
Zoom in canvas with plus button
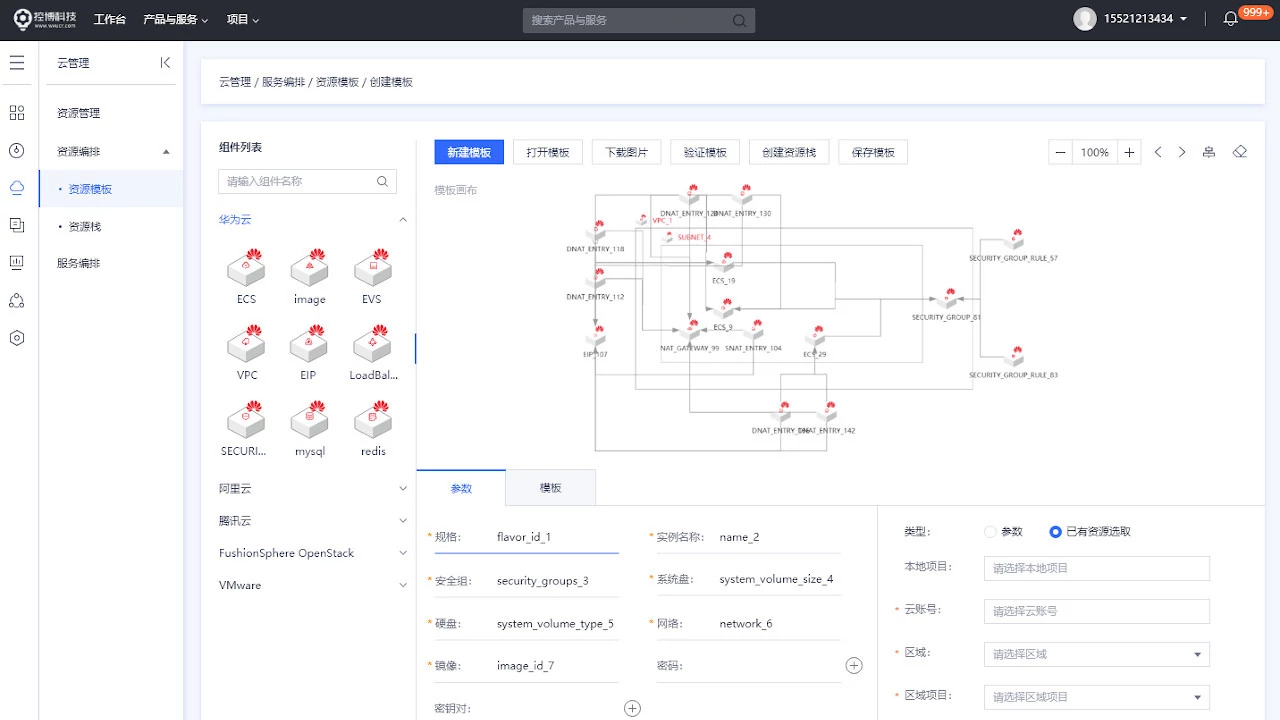click(x=1129, y=152)
